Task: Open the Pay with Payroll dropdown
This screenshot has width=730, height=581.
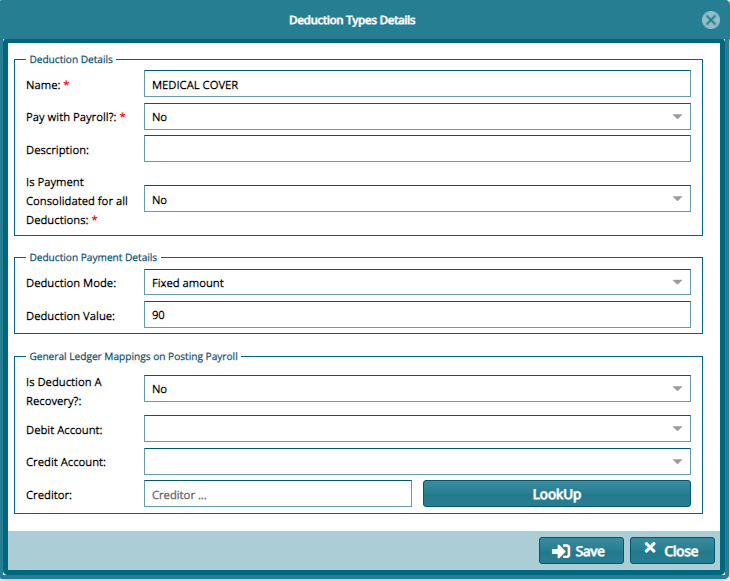Action: [417, 116]
